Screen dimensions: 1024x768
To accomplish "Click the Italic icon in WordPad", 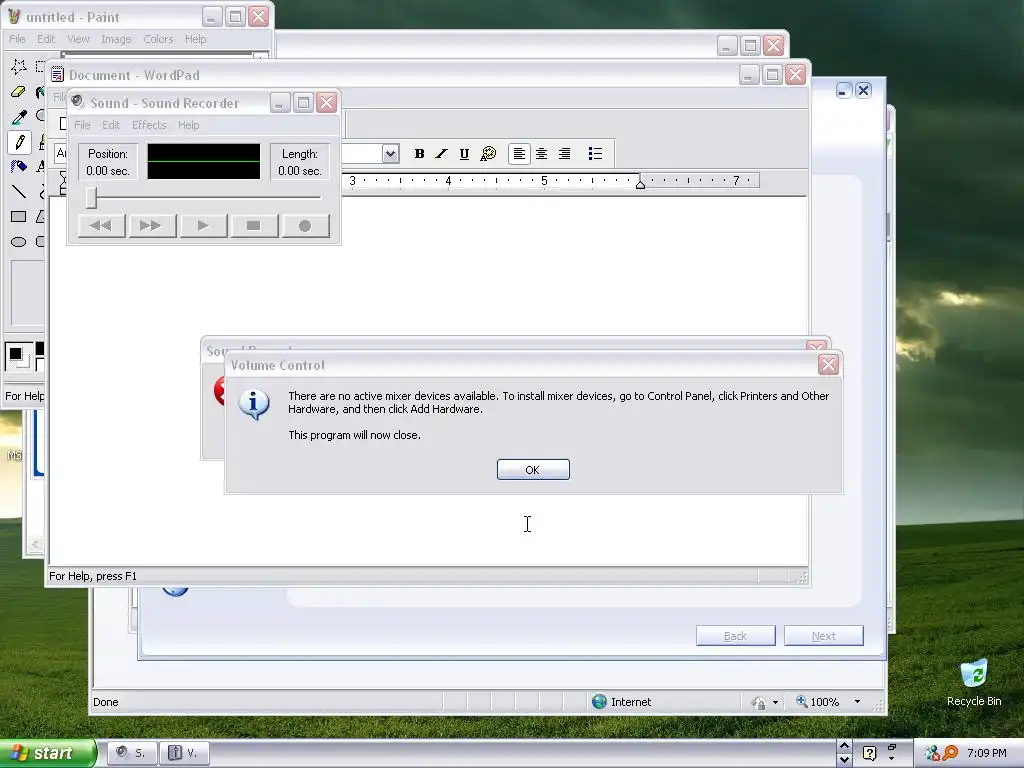I will click(441, 153).
